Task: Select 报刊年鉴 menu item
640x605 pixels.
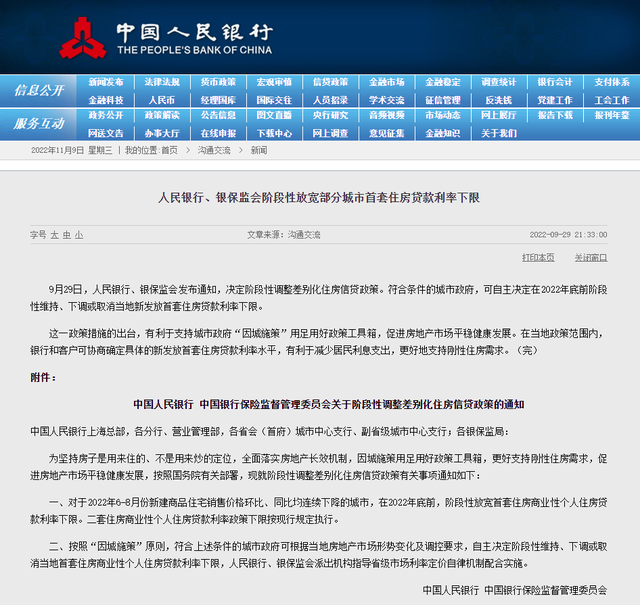Action: pyautogui.click(x=612, y=115)
